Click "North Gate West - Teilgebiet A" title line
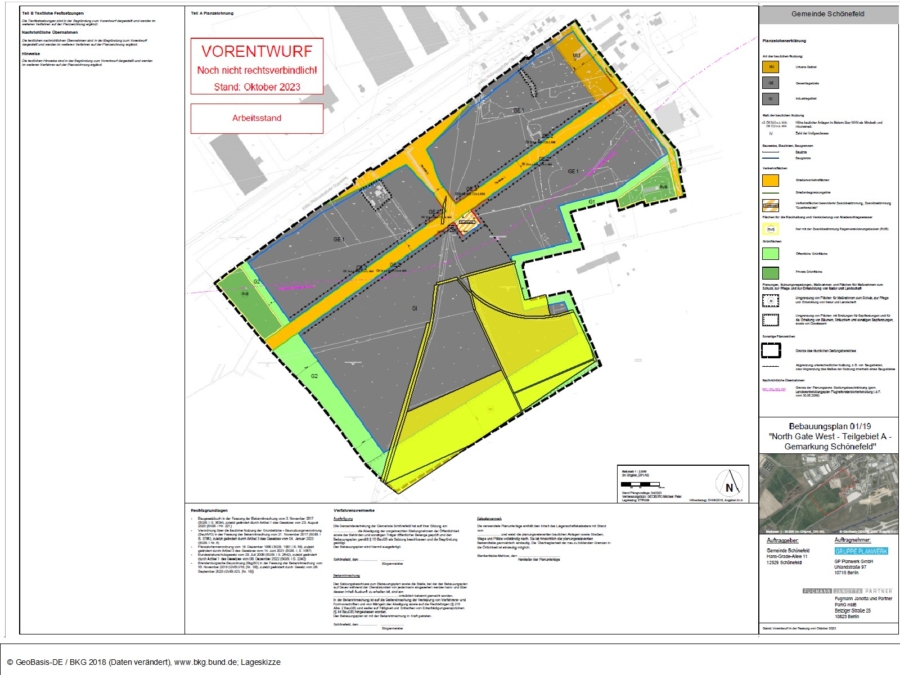This screenshot has width=900, height=675. (829, 436)
